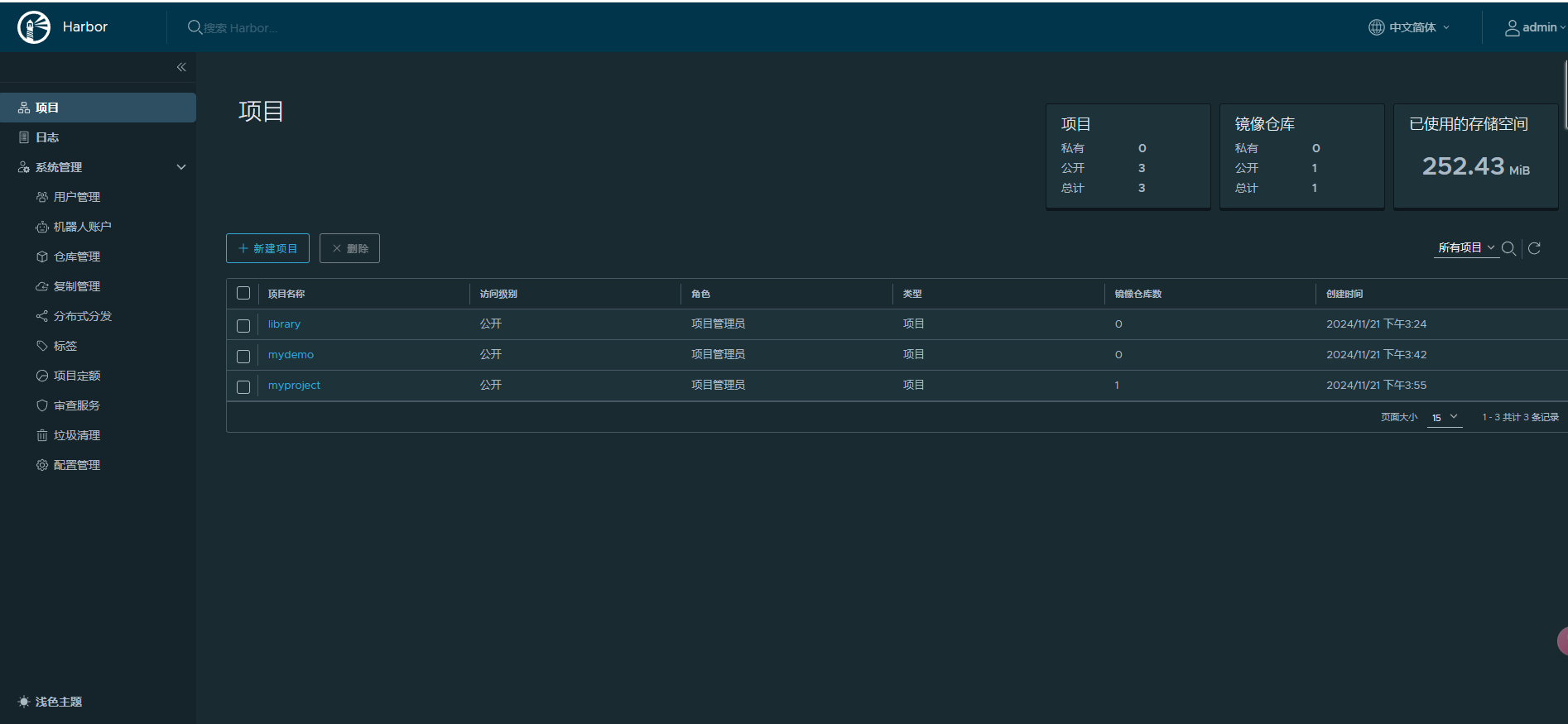Viewport: 1568px width, 724px height.
Task: Open the library project link
Action: pos(284,324)
